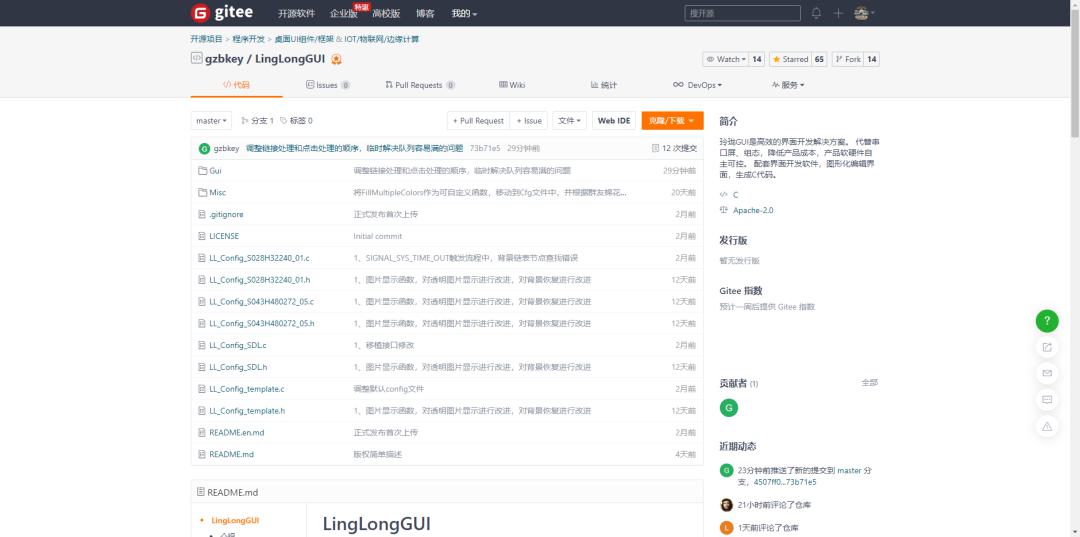Click the C language link
The width and height of the screenshot is (1080, 537).
click(x=736, y=195)
